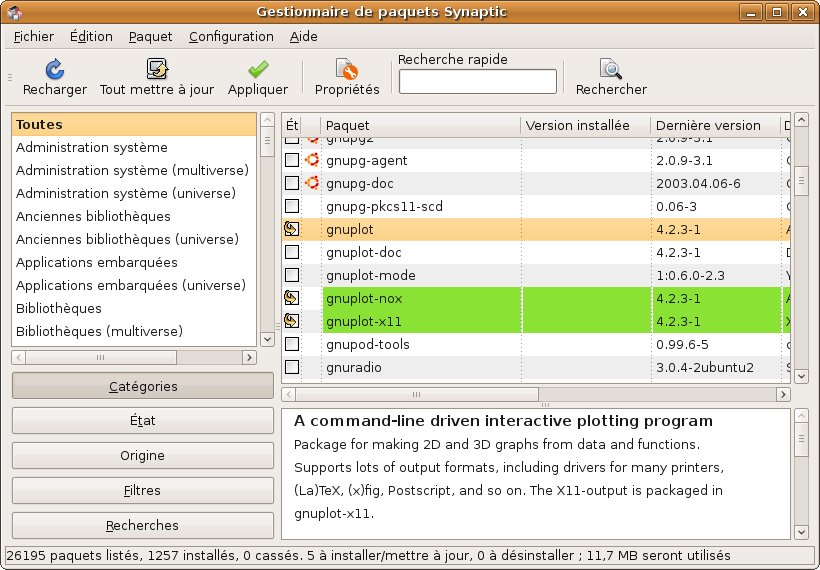Click package list scroll-down arrow
Screen dimensions: 820x570
801,376
